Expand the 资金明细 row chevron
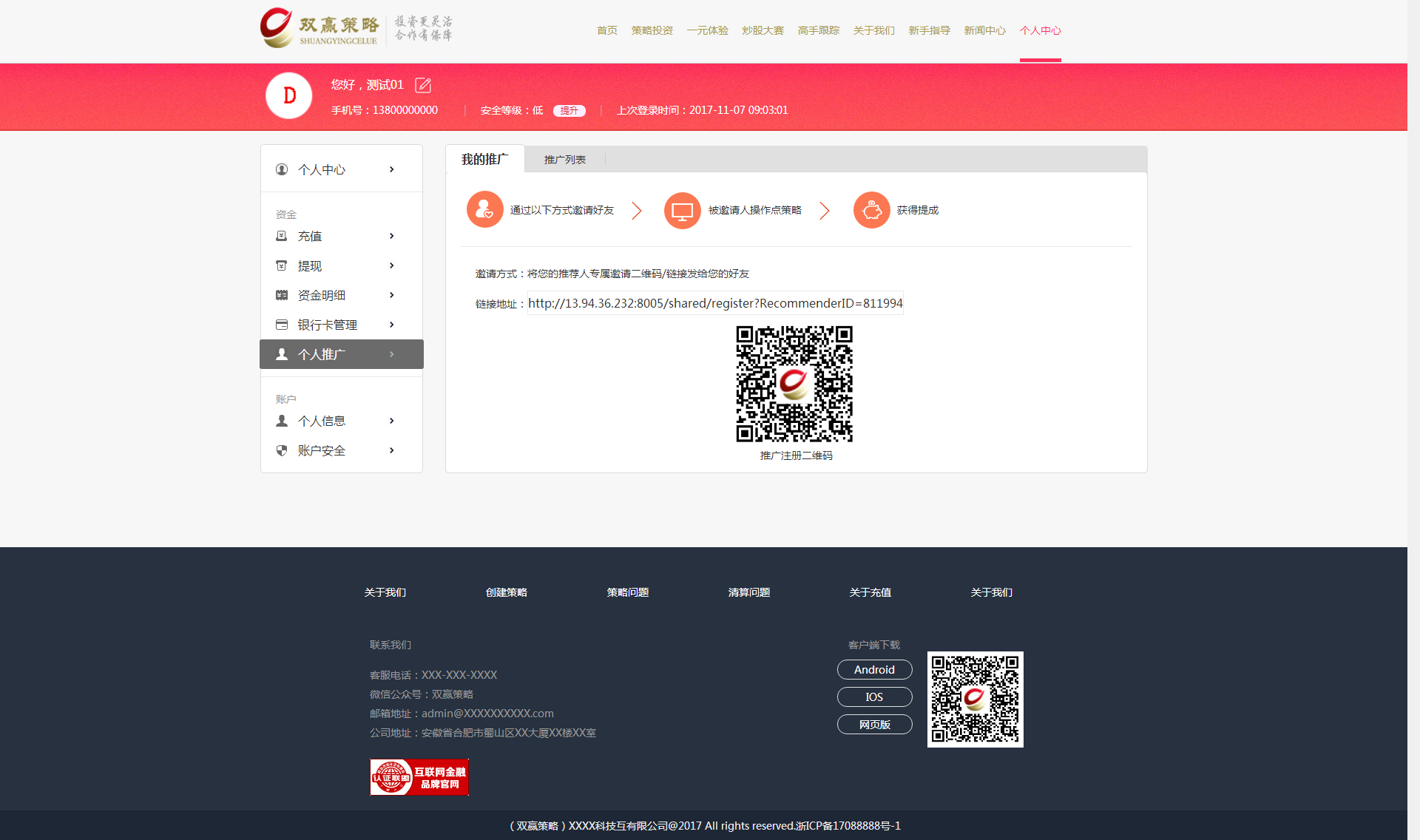 tap(392, 295)
